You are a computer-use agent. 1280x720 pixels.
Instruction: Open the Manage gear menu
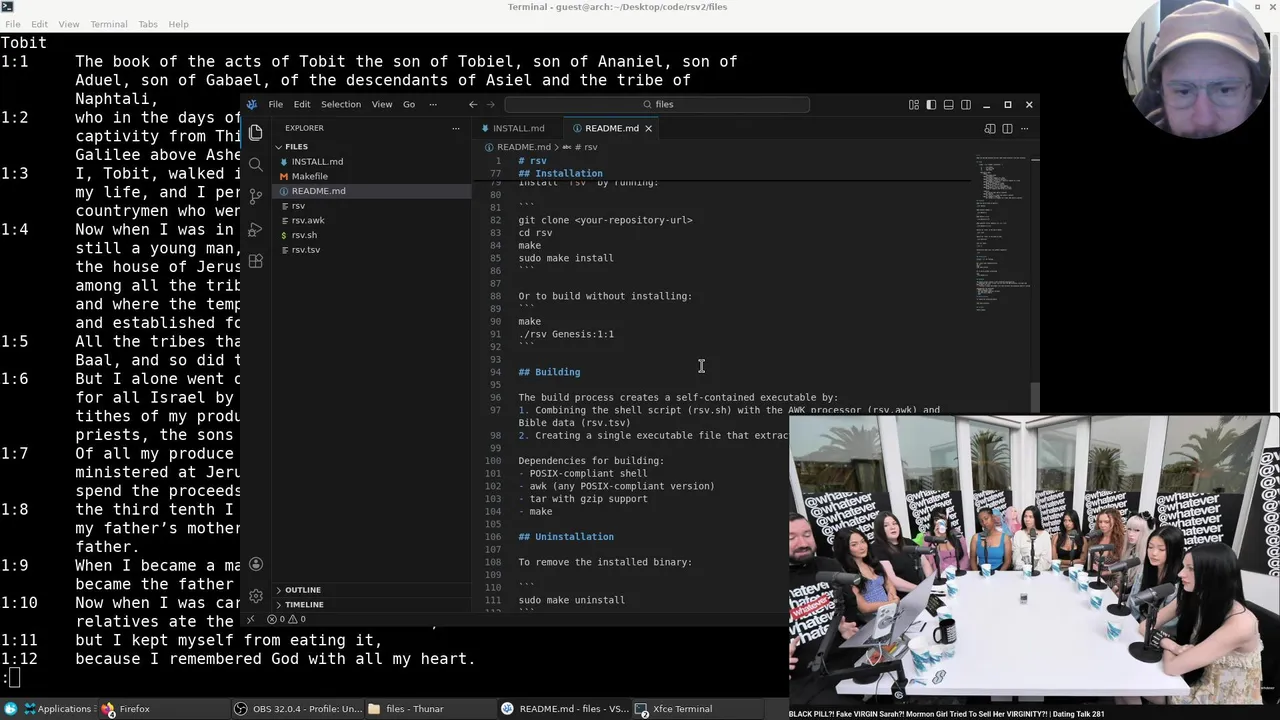point(256,596)
